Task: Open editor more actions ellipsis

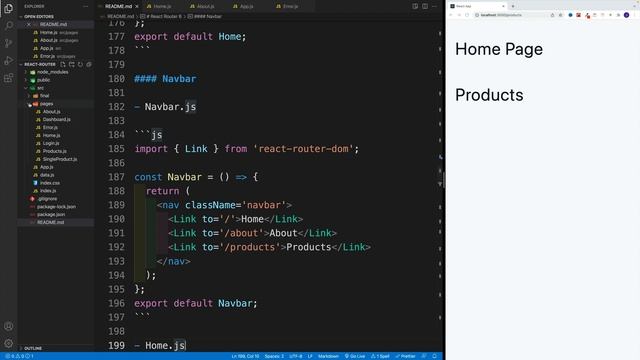Action: (x=435, y=6)
